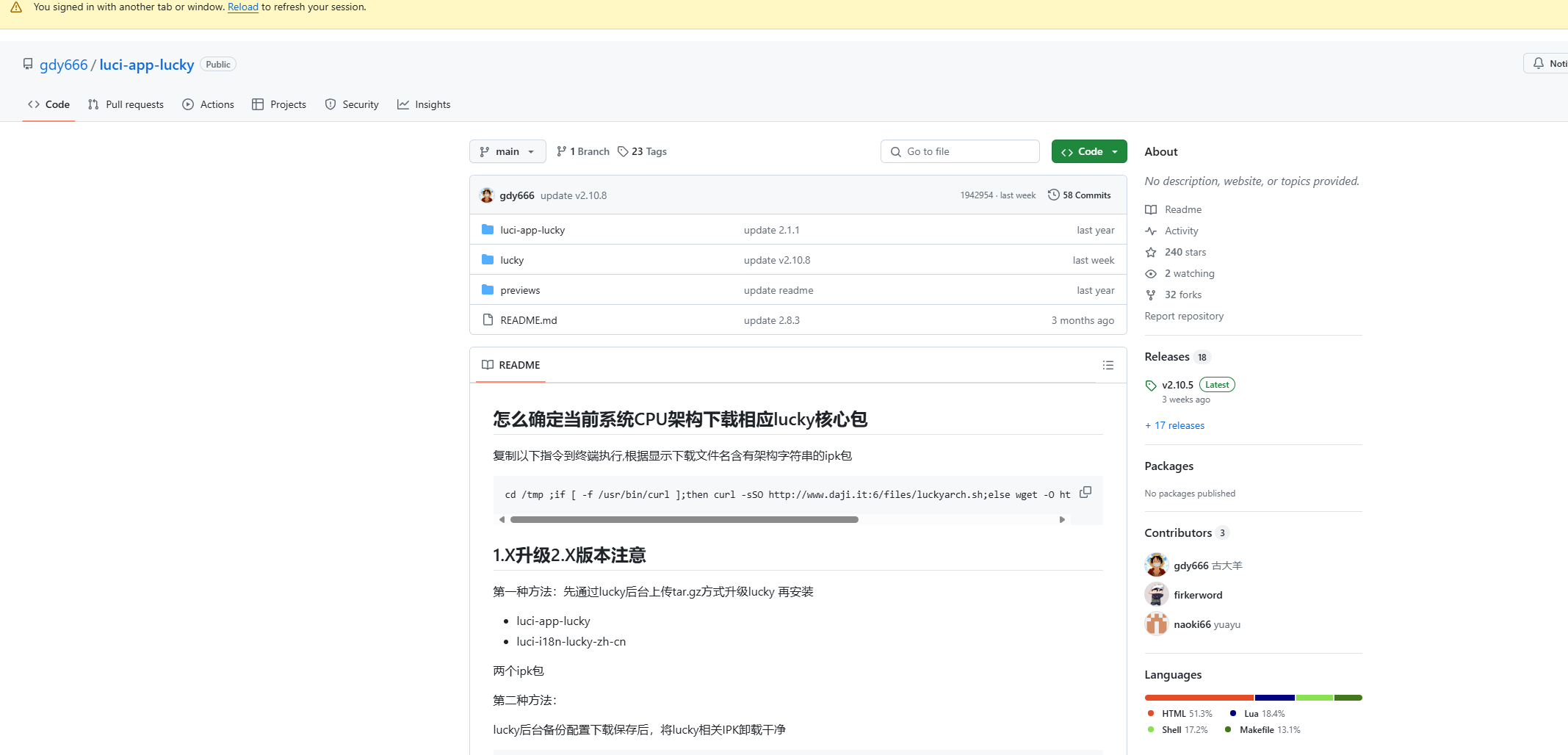Image resolution: width=1568 pixels, height=755 pixels.
Task: Expand the main branch dropdown
Action: pos(507,151)
